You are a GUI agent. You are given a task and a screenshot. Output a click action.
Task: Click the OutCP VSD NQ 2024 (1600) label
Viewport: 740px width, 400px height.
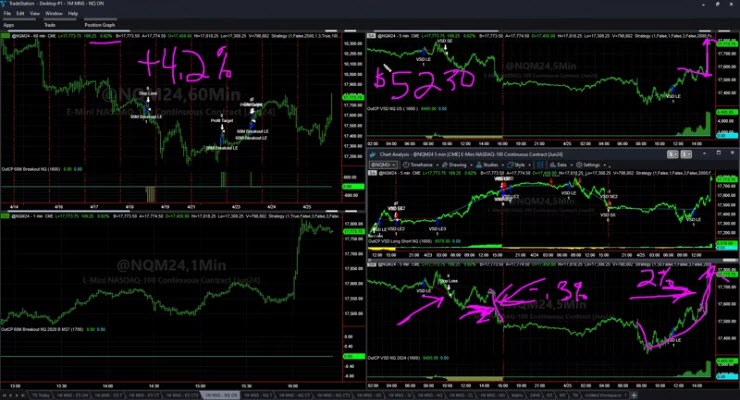(x=394, y=358)
